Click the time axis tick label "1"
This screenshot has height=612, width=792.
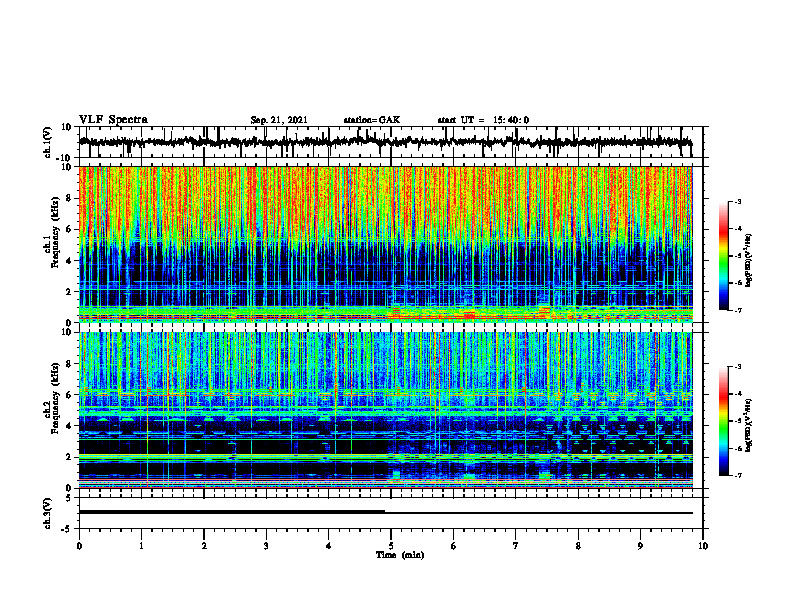click(x=141, y=546)
